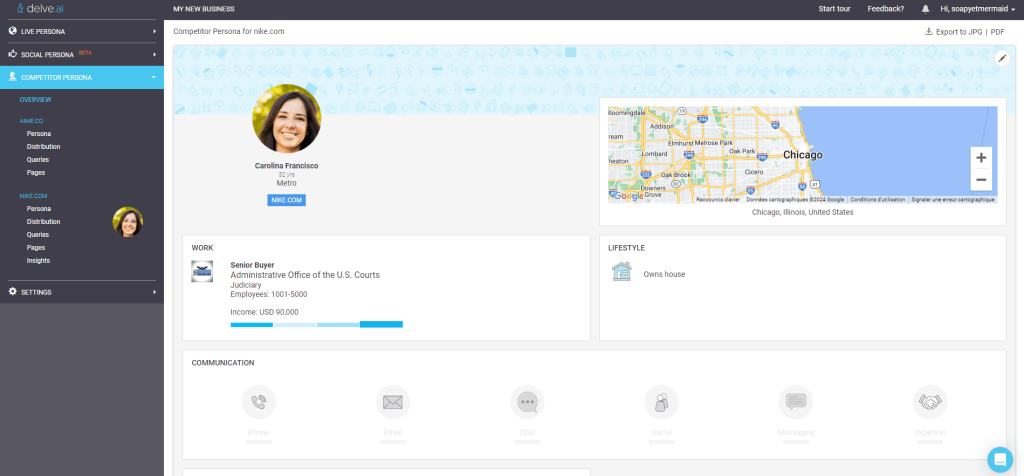Click Signaler une erreur cartographique link
Image resolution: width=1024 pixels, height=476 pixels.
(x=952, y=200)
